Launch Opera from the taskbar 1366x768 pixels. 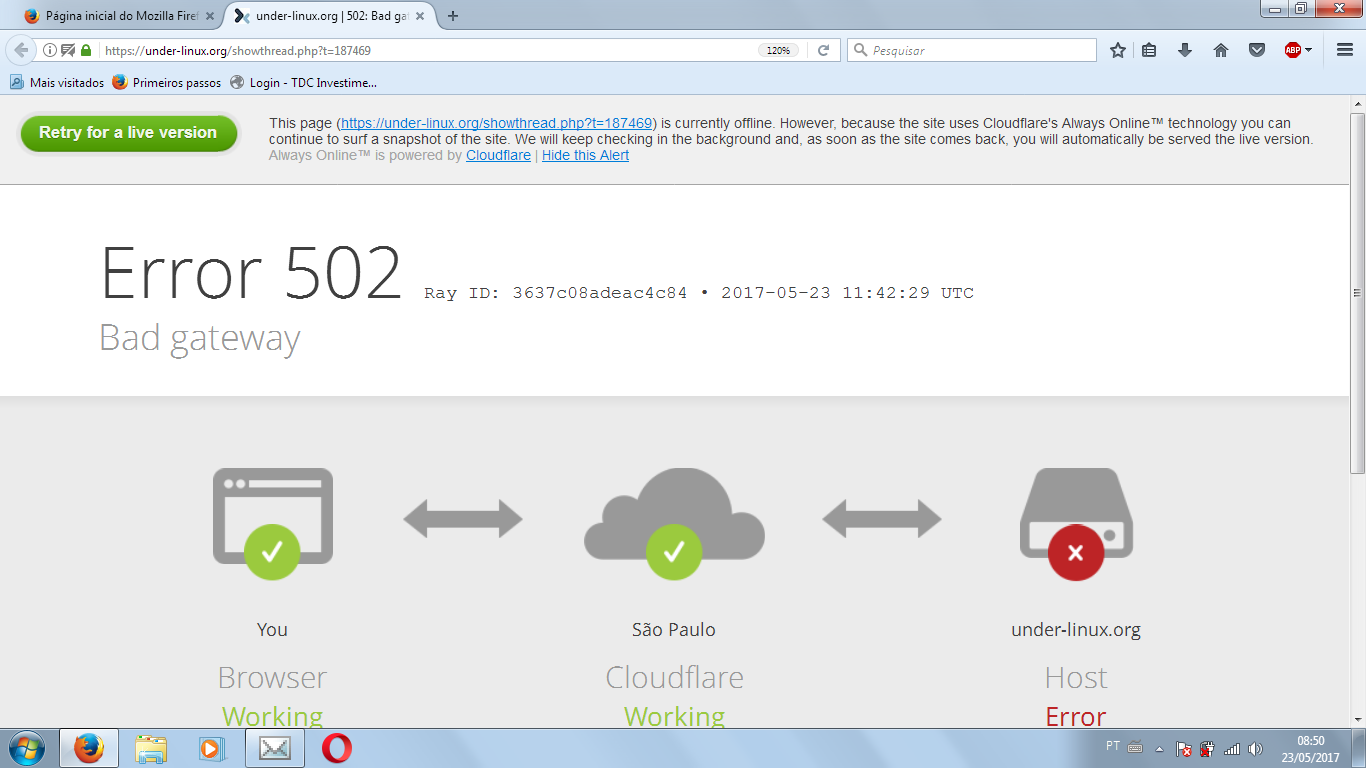(336, 748)
